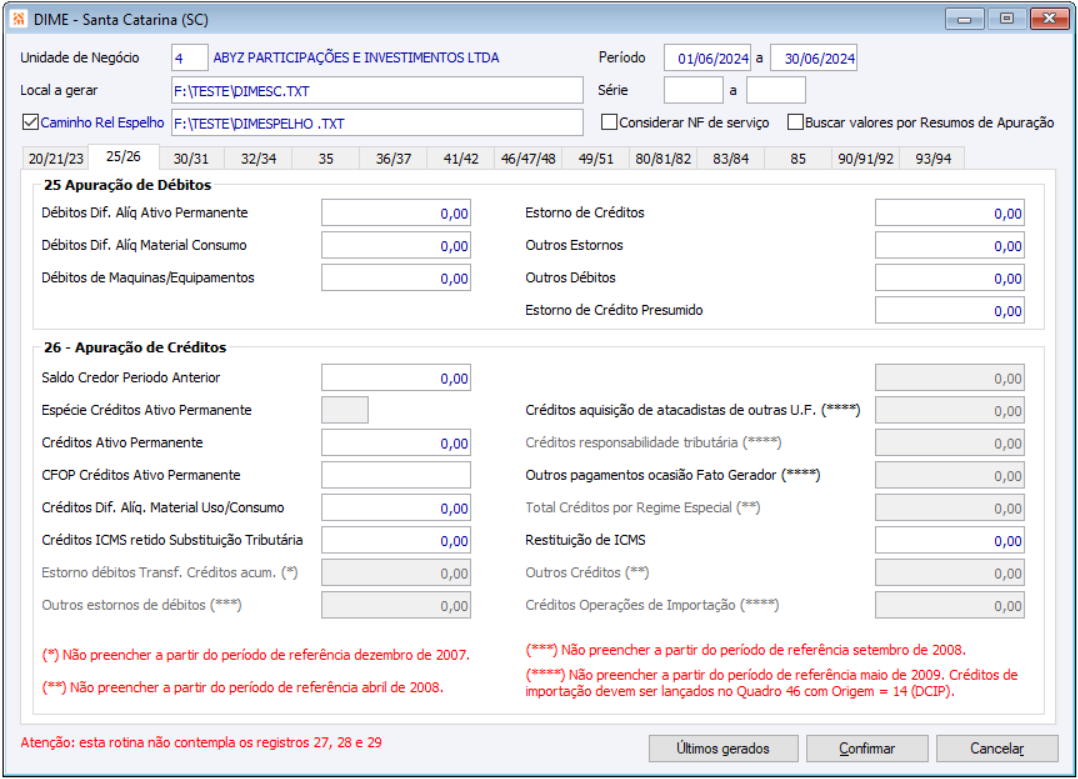
Task: Select the Restituição de ICMS value field
Action: (949, 540)
